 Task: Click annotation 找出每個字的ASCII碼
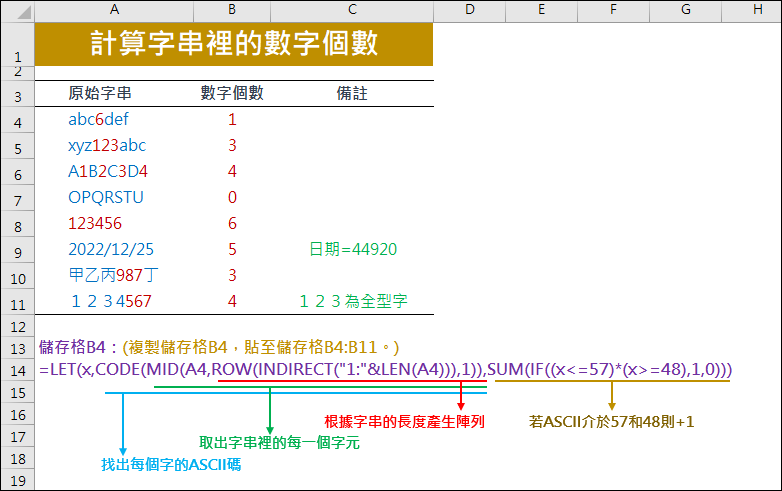[171, 465]
